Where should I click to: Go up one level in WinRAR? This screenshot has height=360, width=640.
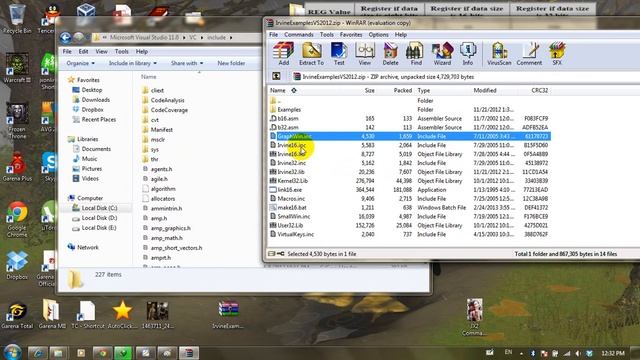coord(276,76)
